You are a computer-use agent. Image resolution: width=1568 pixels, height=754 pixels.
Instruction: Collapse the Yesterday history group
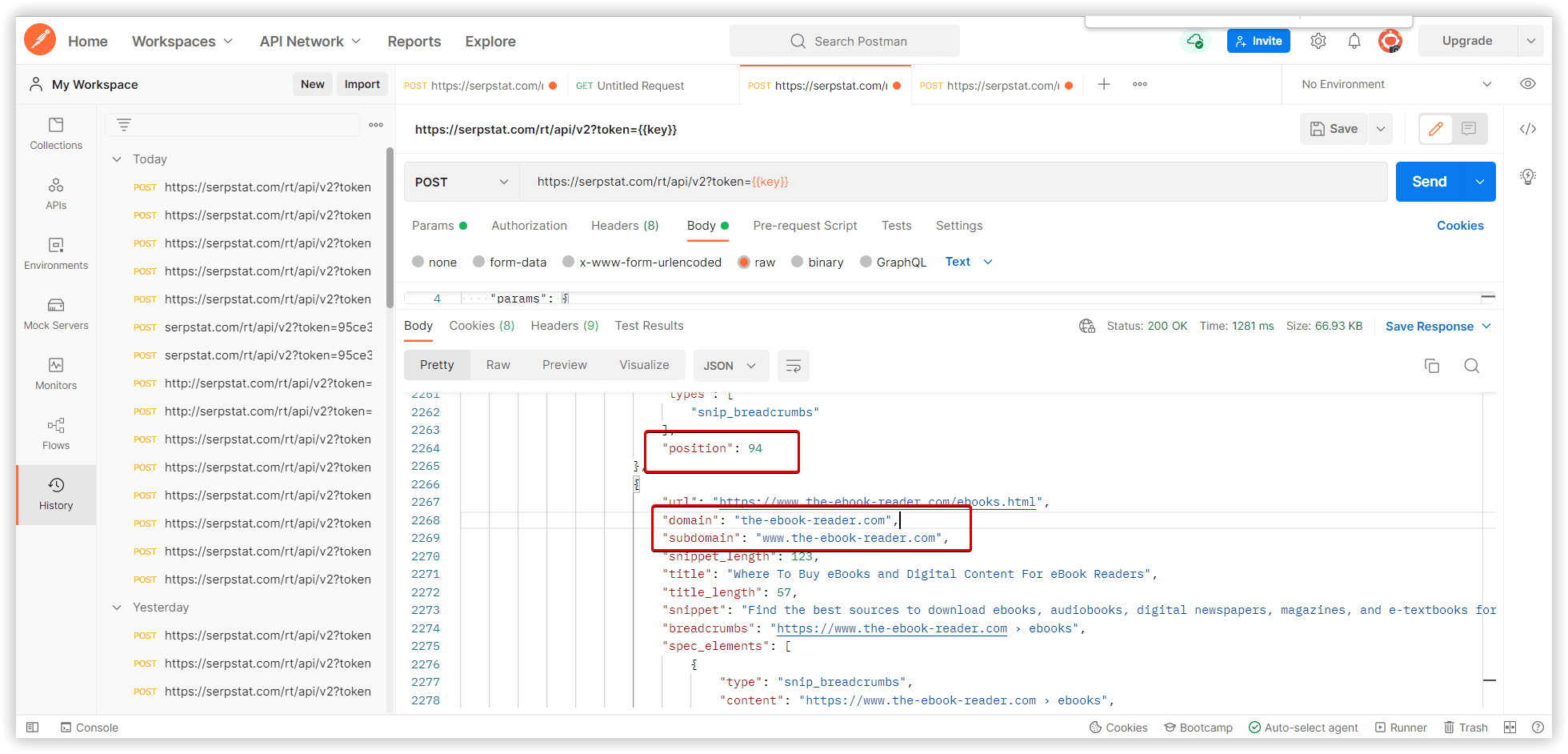[117, 608]
